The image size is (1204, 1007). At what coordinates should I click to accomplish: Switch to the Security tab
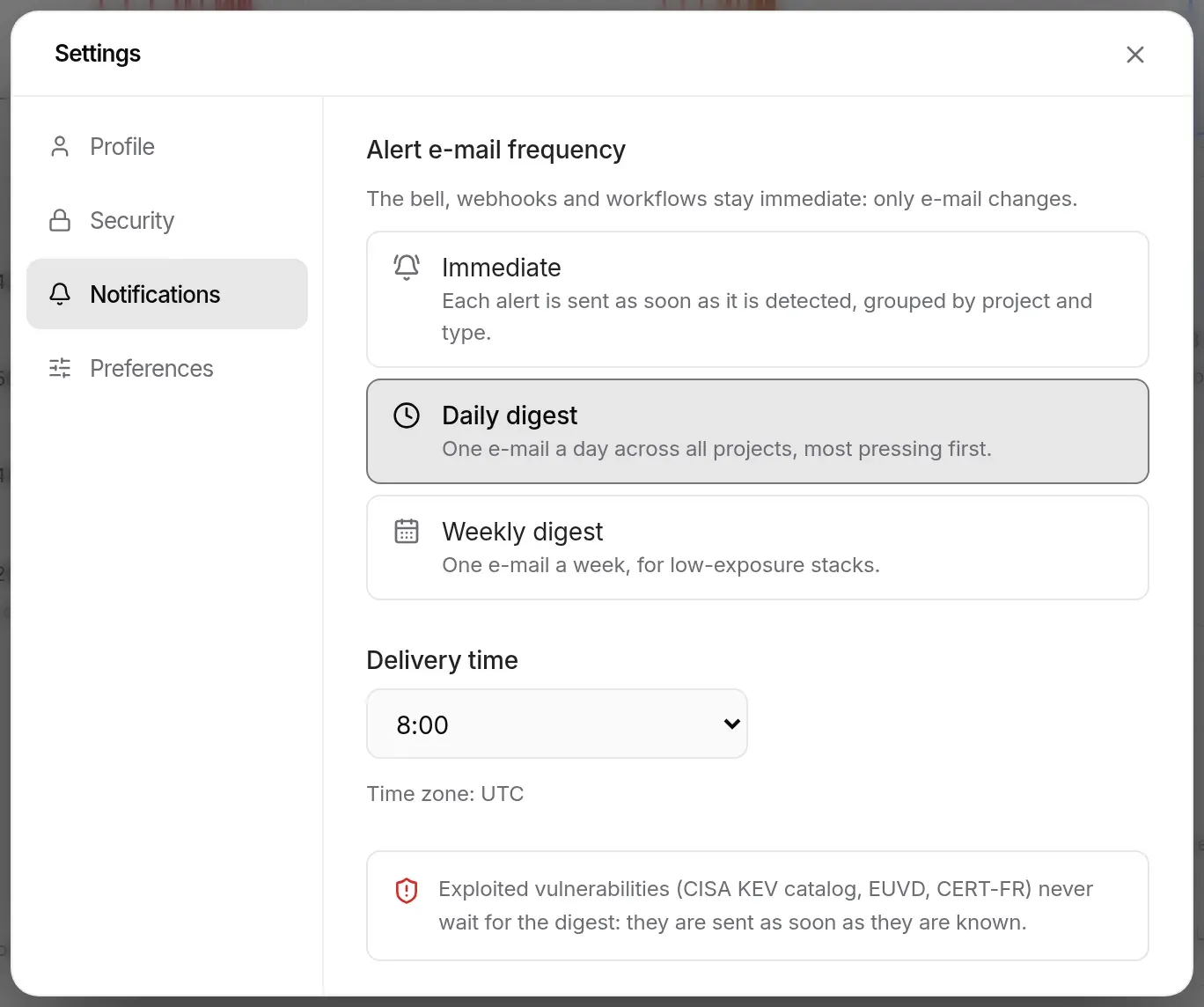(167, 220)
